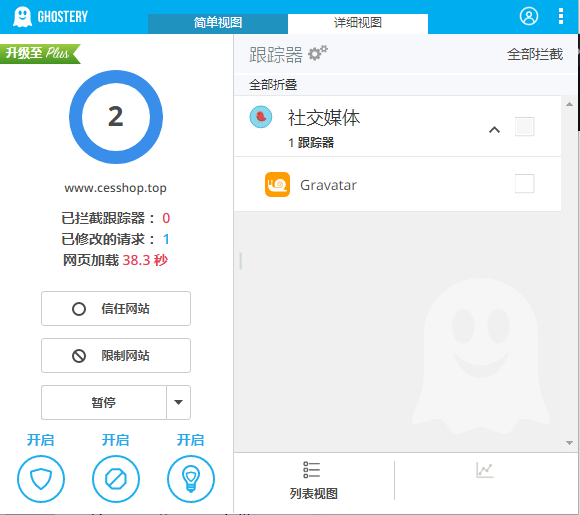Image resolution: width=580 pixels, height=515 pixels.
Task: Click the 限制网站 restrict site button
Action: pos(116,356)
